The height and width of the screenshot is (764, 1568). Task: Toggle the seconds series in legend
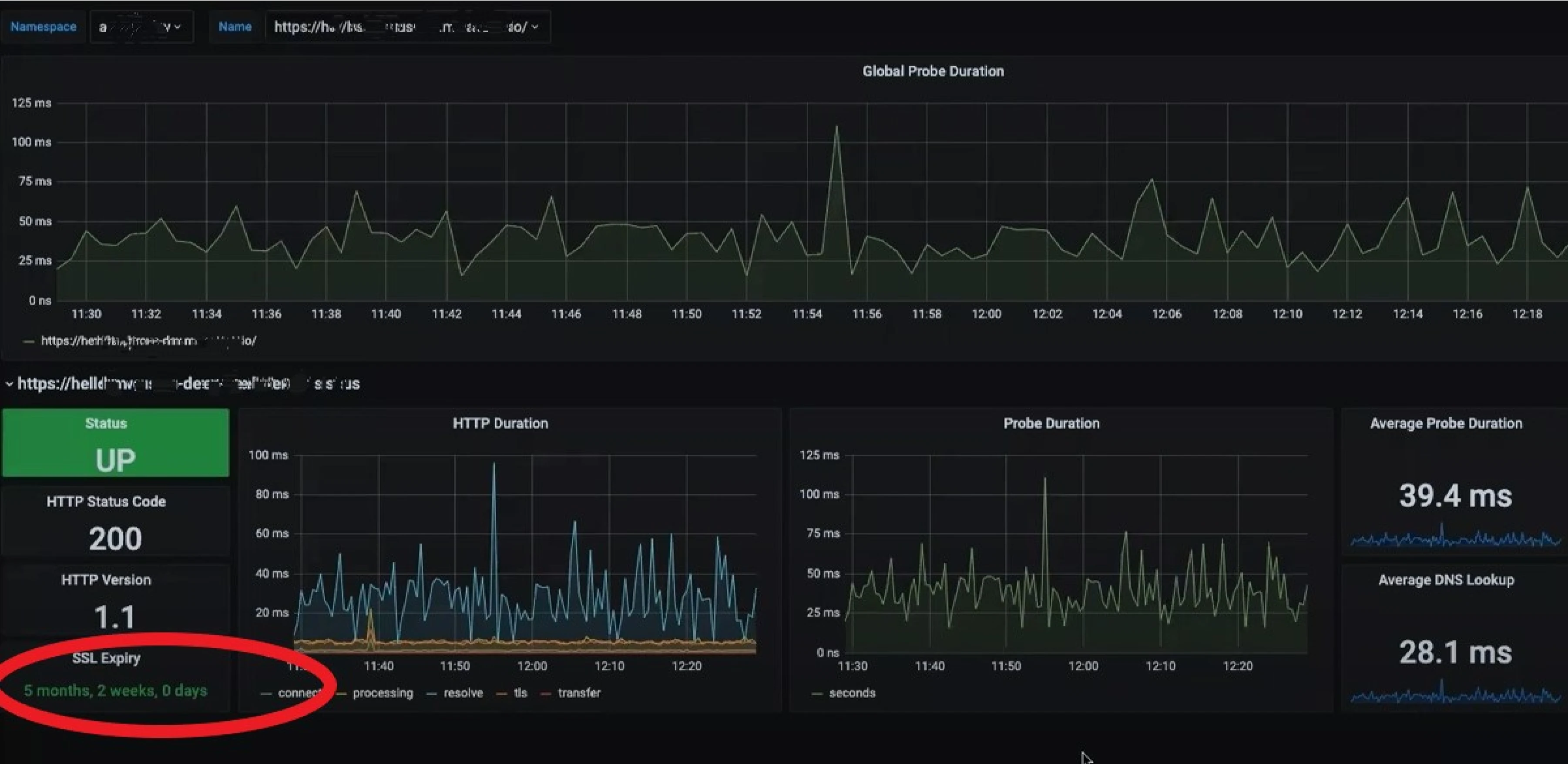tap(852, 693)
